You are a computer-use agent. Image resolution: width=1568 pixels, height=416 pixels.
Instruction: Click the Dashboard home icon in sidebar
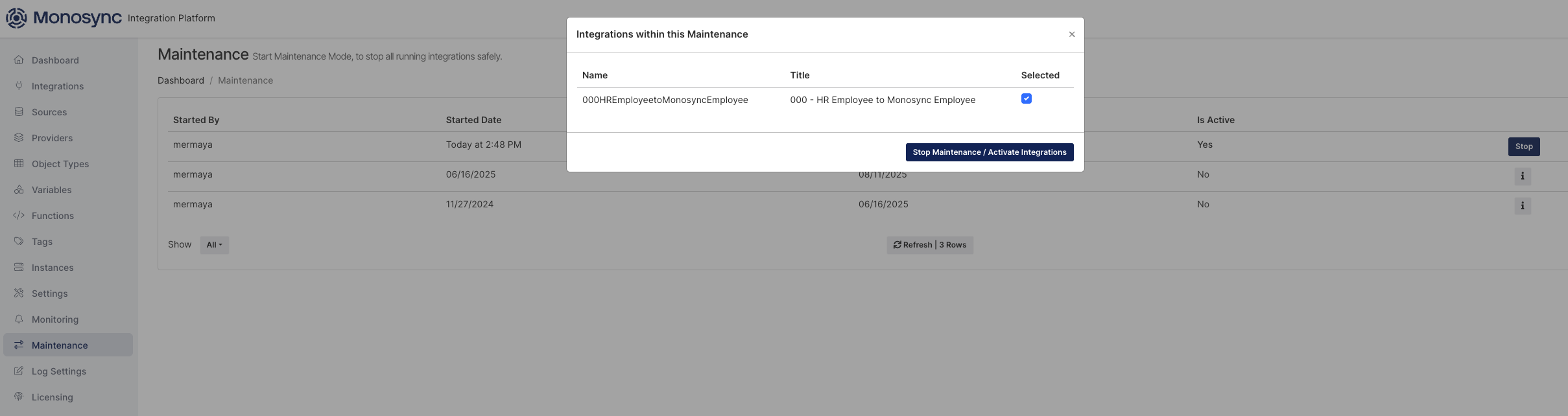19,60
